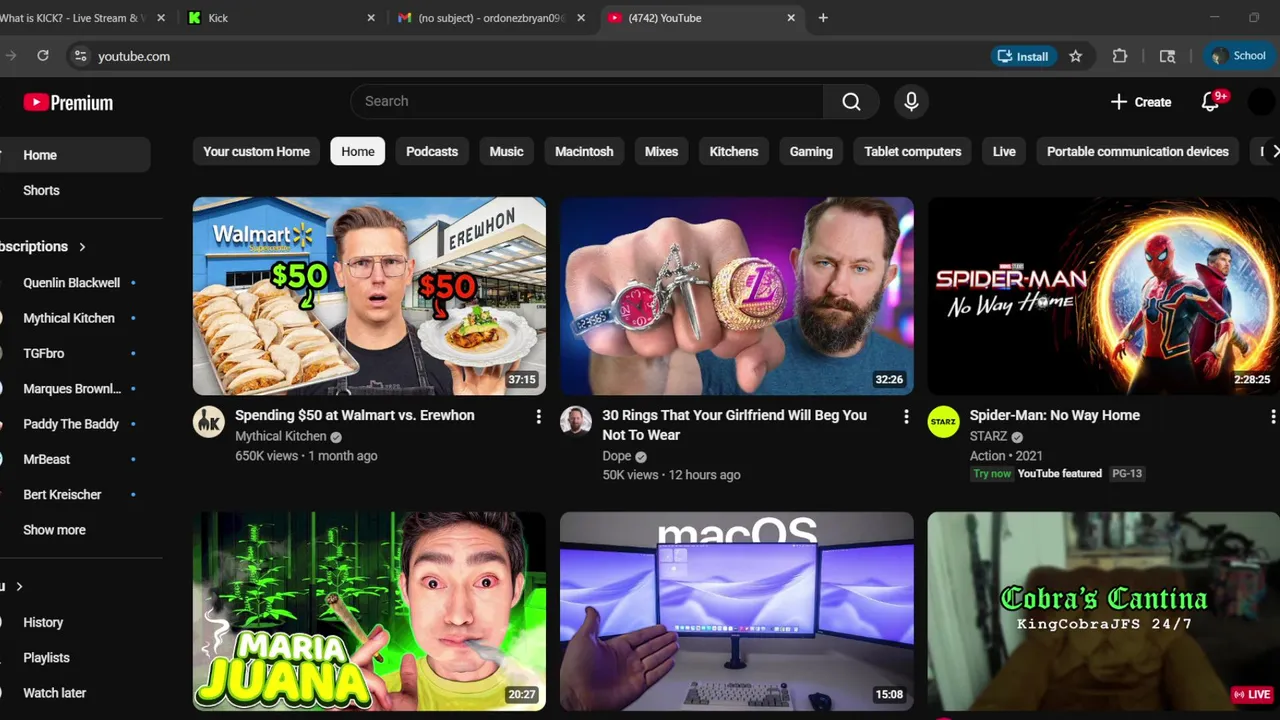Play the Maria Juana video thumbnail
This screenshot has width=1280, height=720.
point(369,611)
